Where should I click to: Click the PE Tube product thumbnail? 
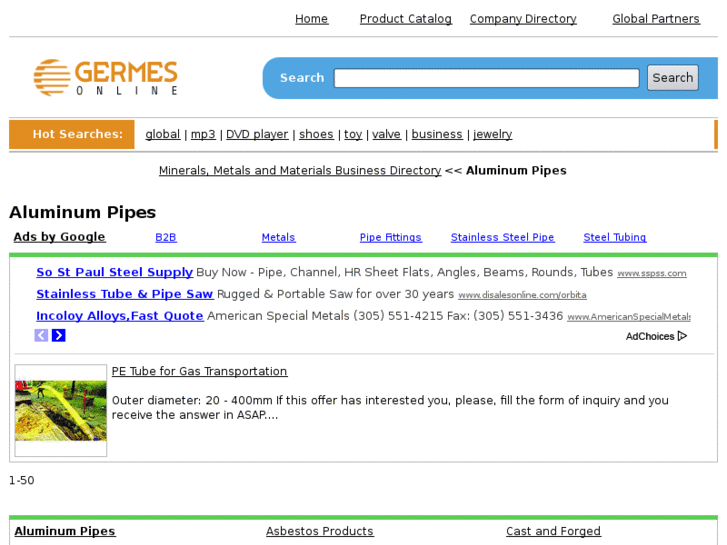(61, 410)
